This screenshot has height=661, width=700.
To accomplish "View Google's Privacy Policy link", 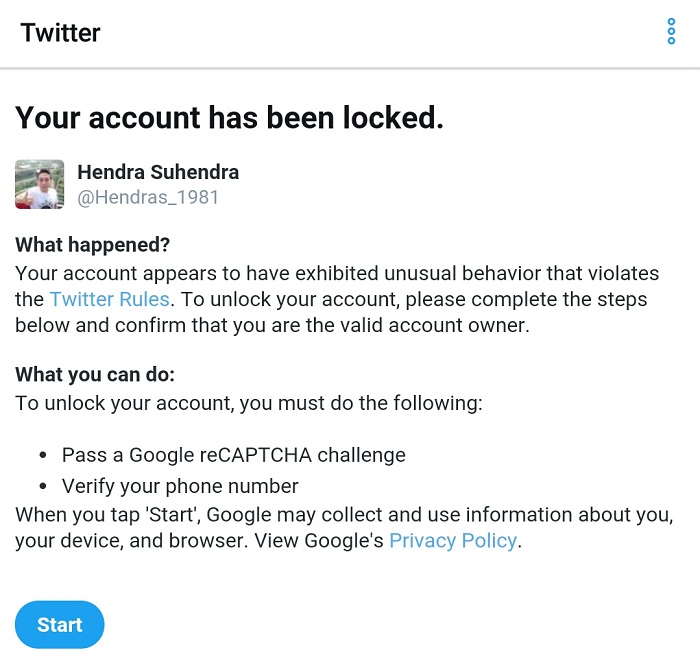I will 452,541.
